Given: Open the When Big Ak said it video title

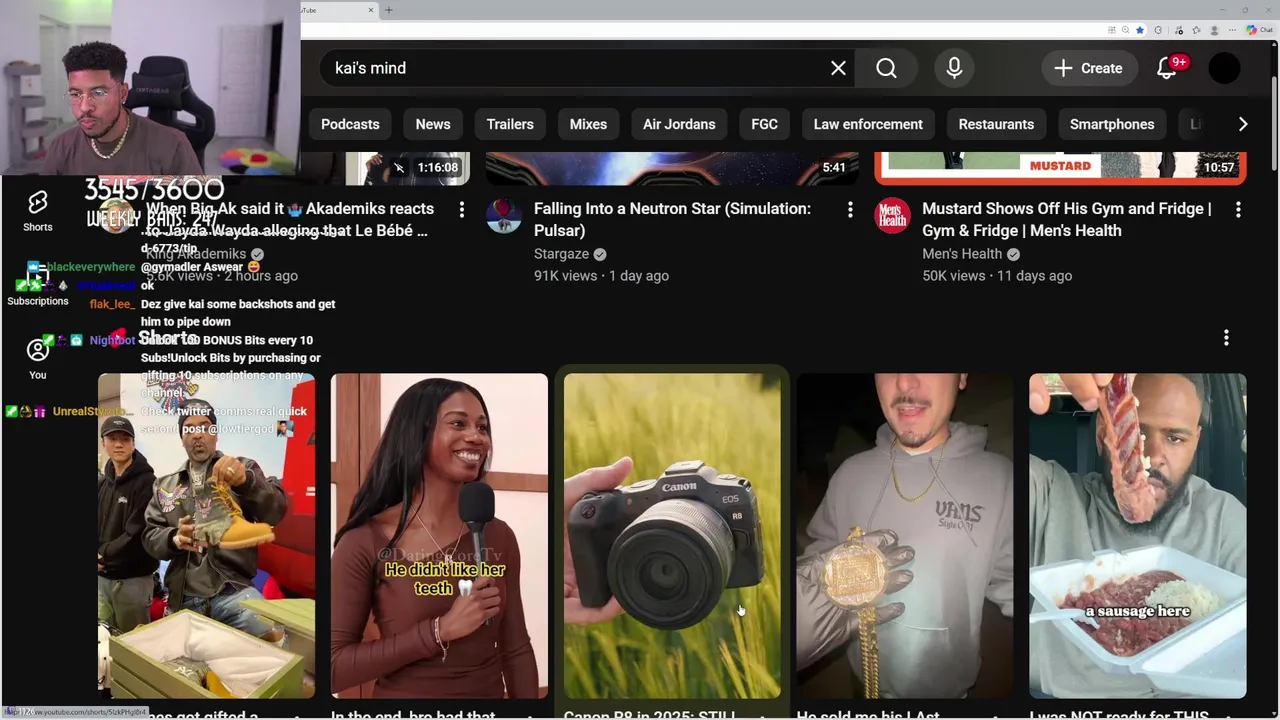Looking at the screenshot, I should tap(290, 220).
